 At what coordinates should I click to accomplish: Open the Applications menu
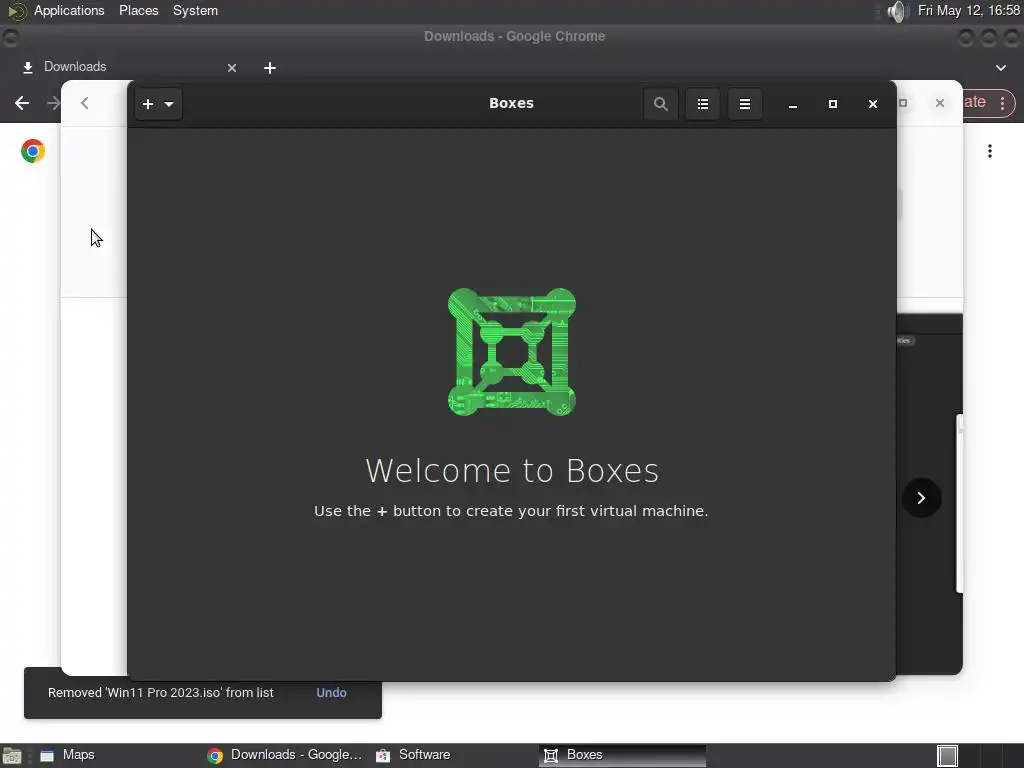click(x=69, y=10)
